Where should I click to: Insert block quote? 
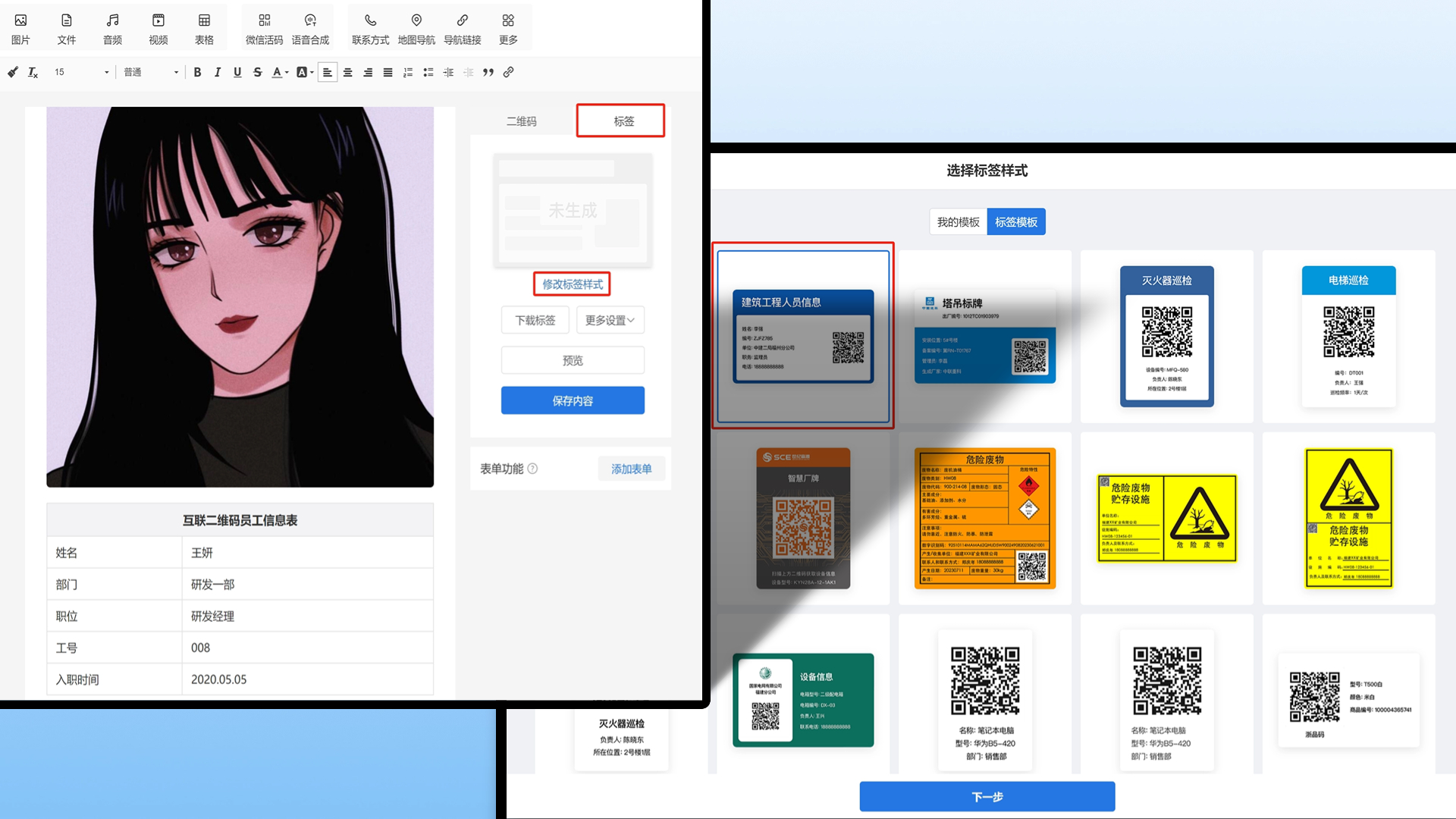coord(488,72)
